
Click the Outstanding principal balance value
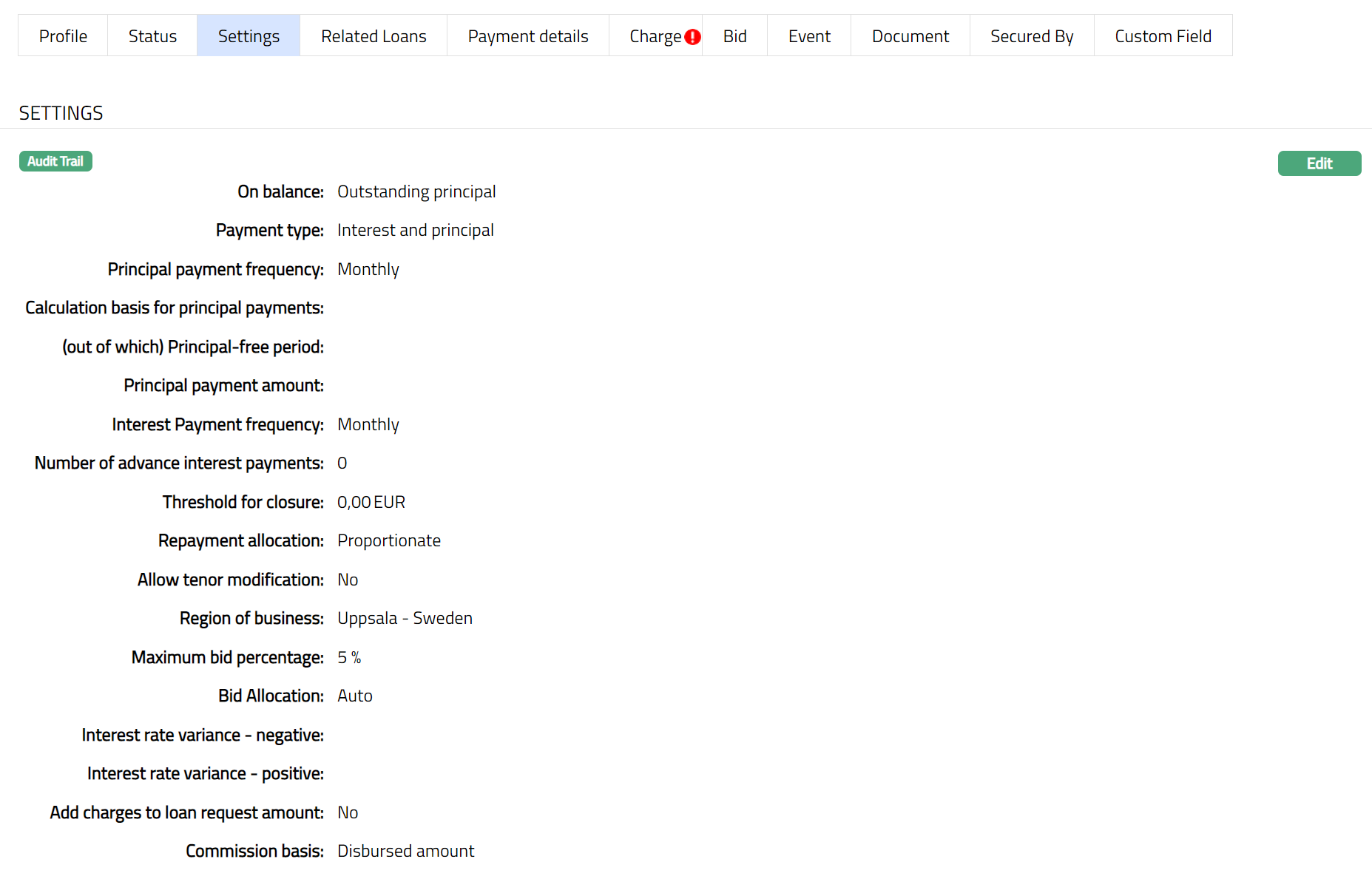(x=416, y=191)
